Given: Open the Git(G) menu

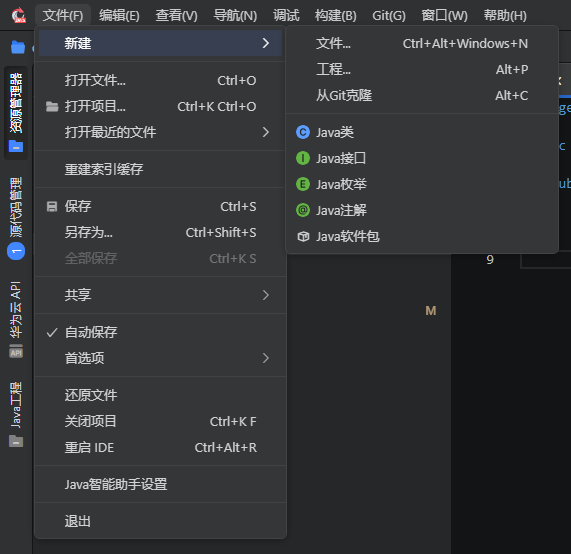Looking at the screenshot, I should (x=389, y=16).
